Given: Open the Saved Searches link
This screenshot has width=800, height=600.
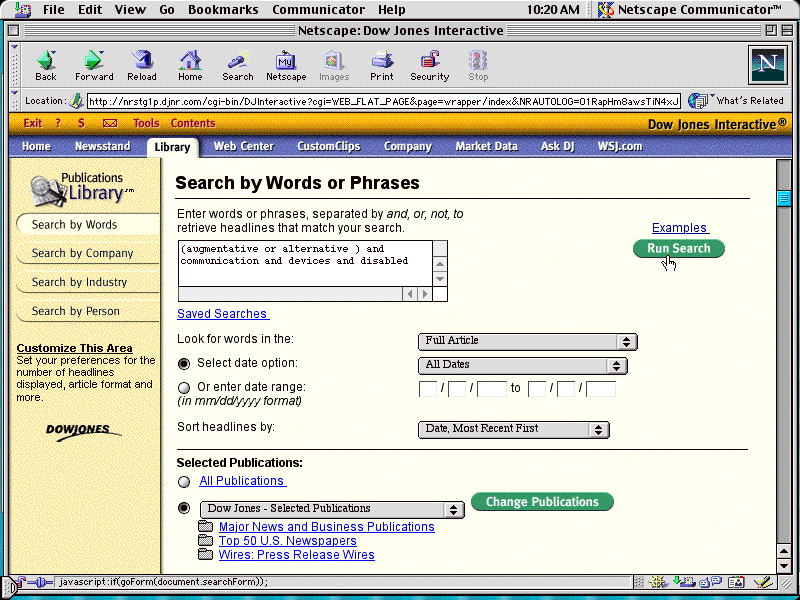Looking at the screenshot, I should click(222, 314).
